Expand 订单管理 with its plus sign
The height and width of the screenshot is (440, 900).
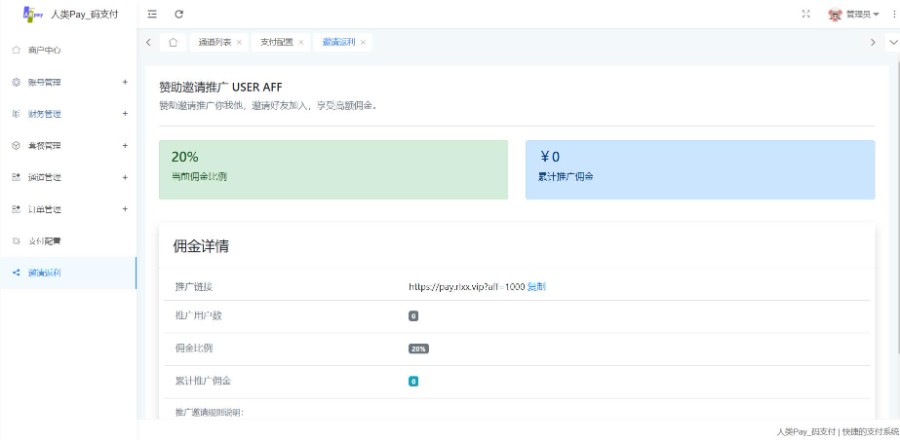point(125,209)
